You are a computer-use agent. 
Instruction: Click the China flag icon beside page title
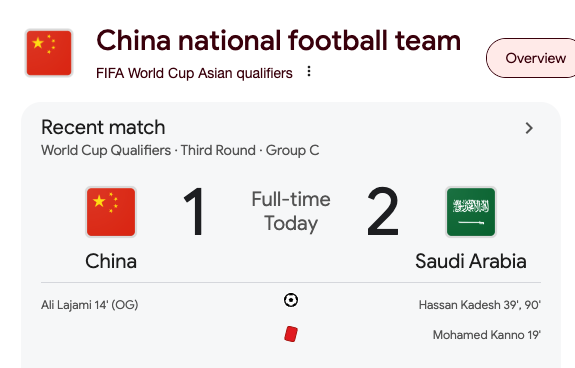[x=49, y=53]
